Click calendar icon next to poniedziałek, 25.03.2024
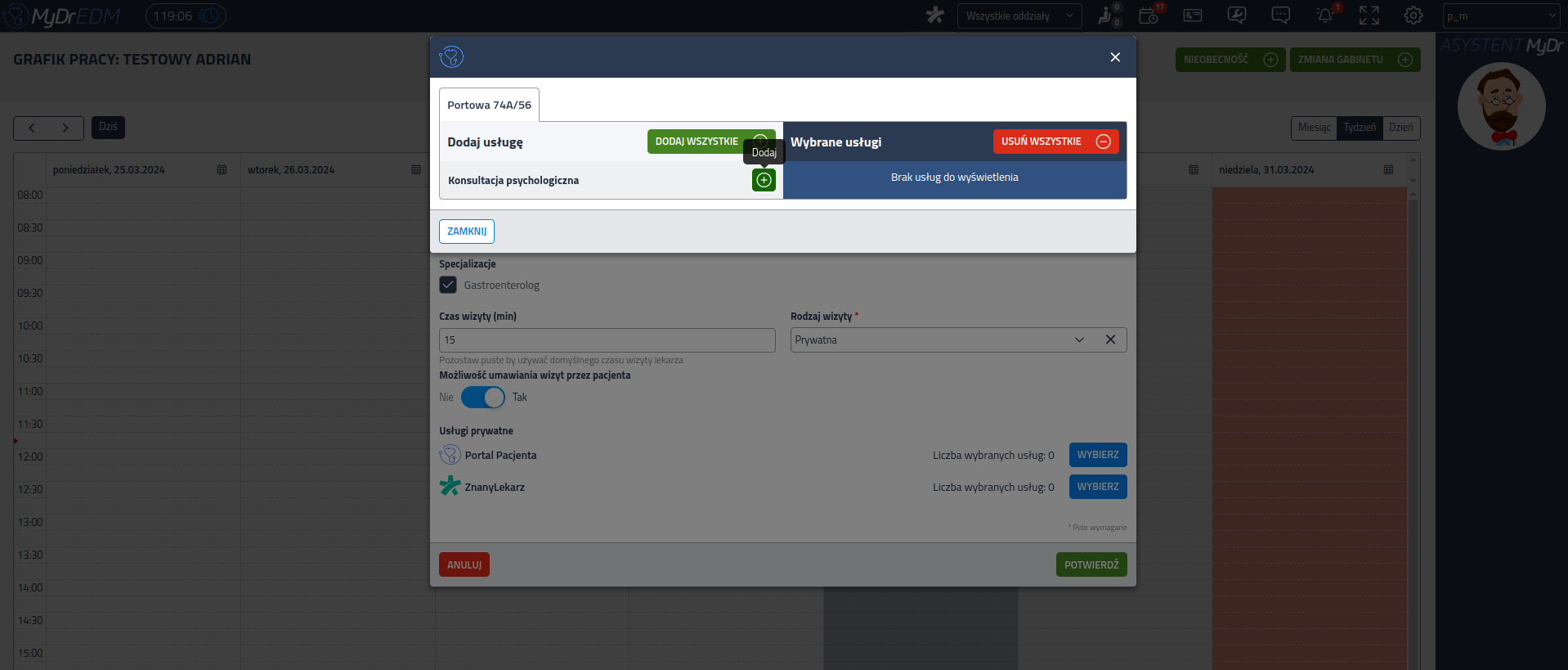The height and width of the screenshot is (670, 1568). point(222,170)
